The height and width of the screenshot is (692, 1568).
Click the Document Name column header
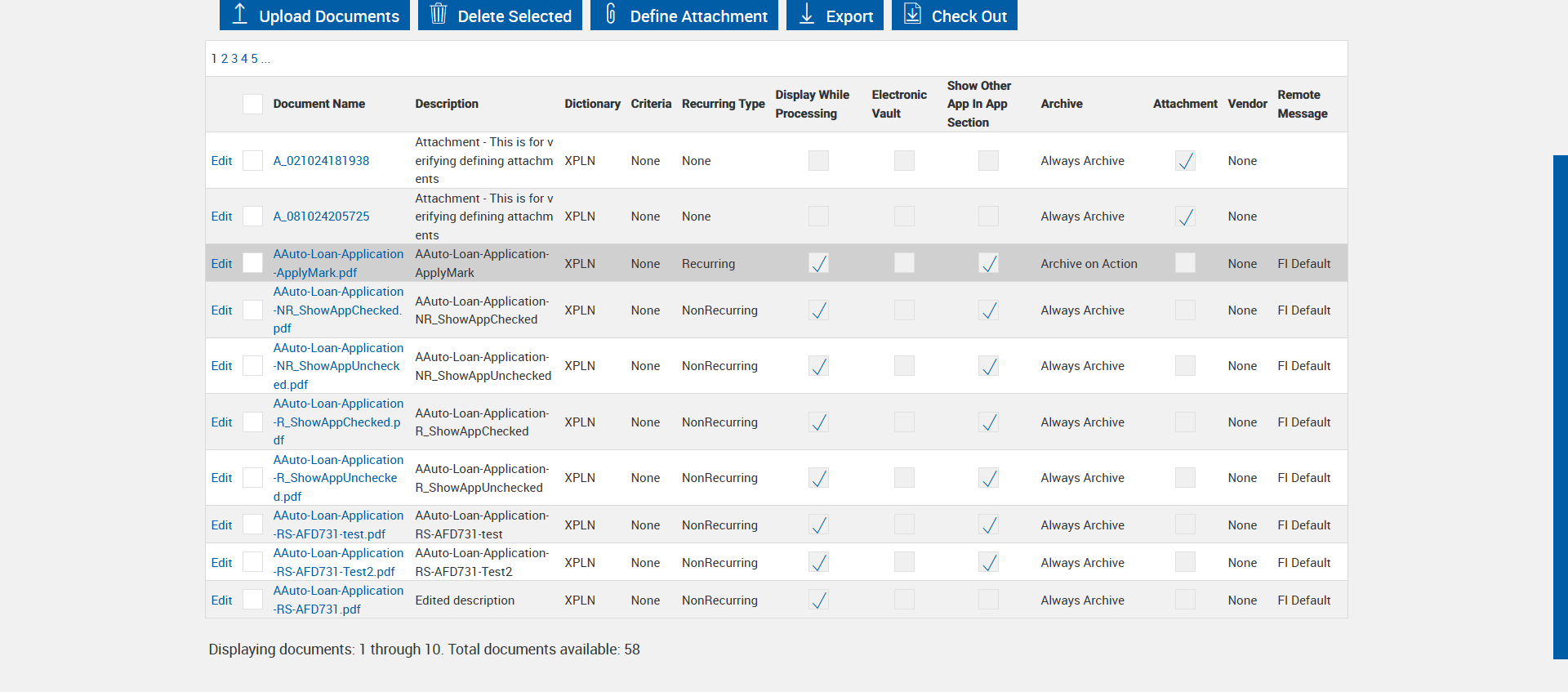(318, 104)
